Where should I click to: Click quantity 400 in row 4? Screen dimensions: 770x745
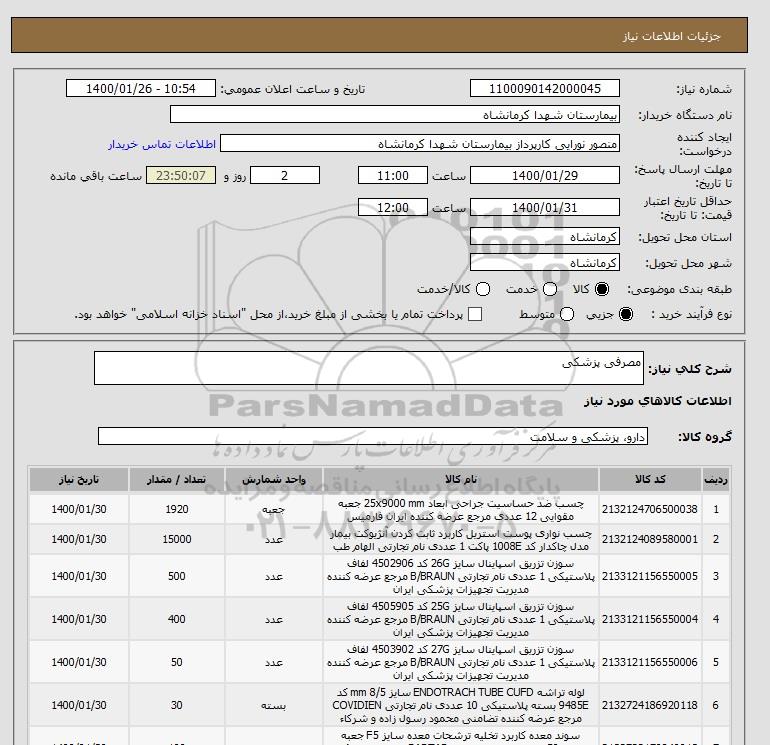177,619
